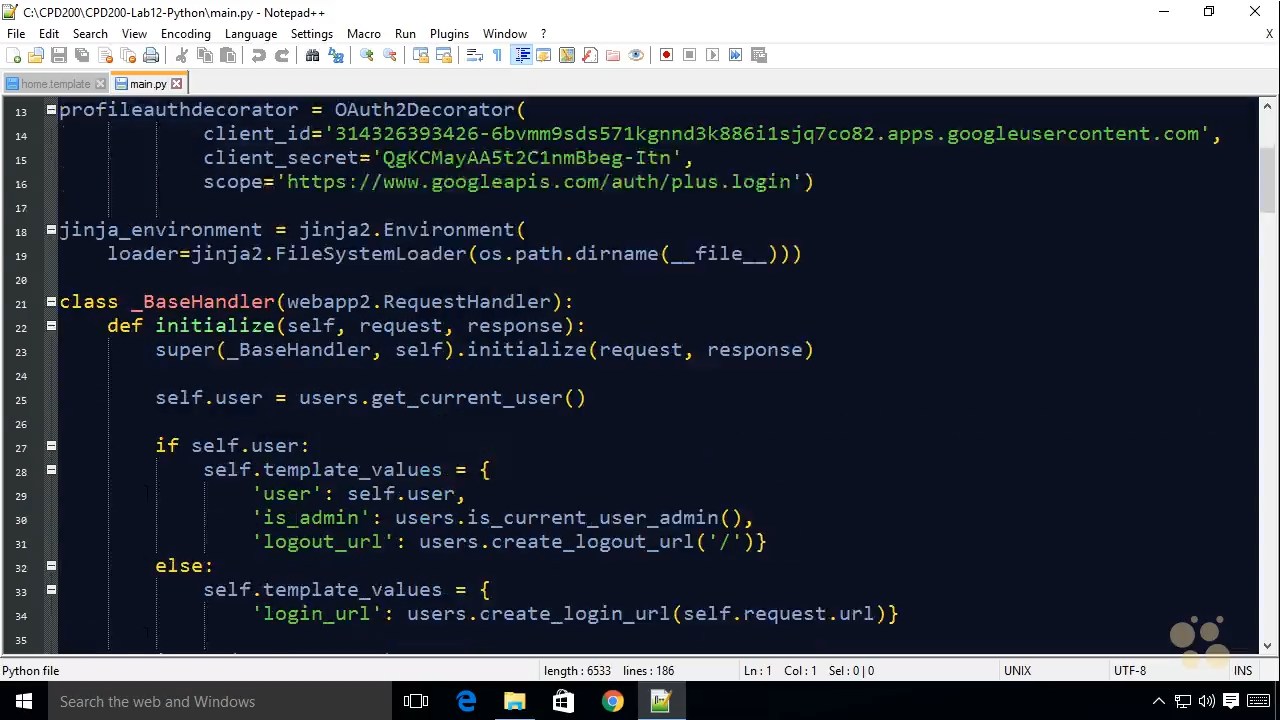Viewport: 1280px width, 720px height.
Task: Stop macro recording square icon
Action: [690, 55]
